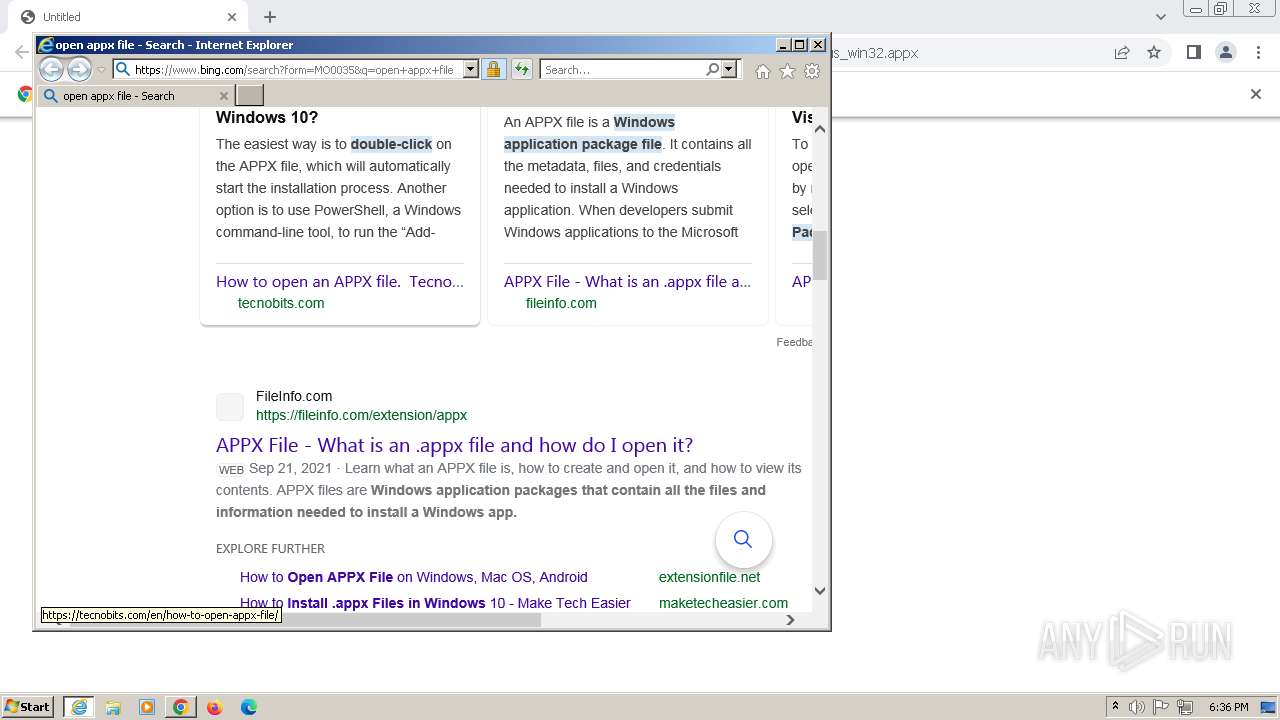Open IE Tools gear menu

(x=812, y=71)
